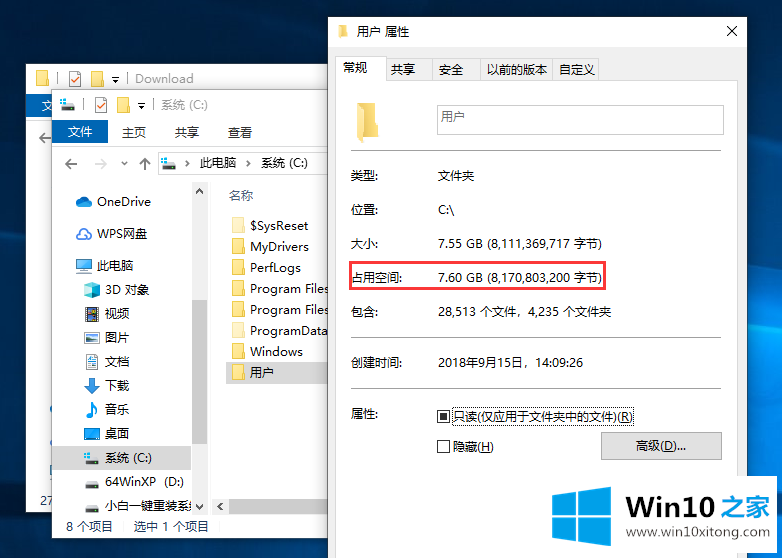
Task: Click the new folder icon in C: title bar
Action: [123, 105]
